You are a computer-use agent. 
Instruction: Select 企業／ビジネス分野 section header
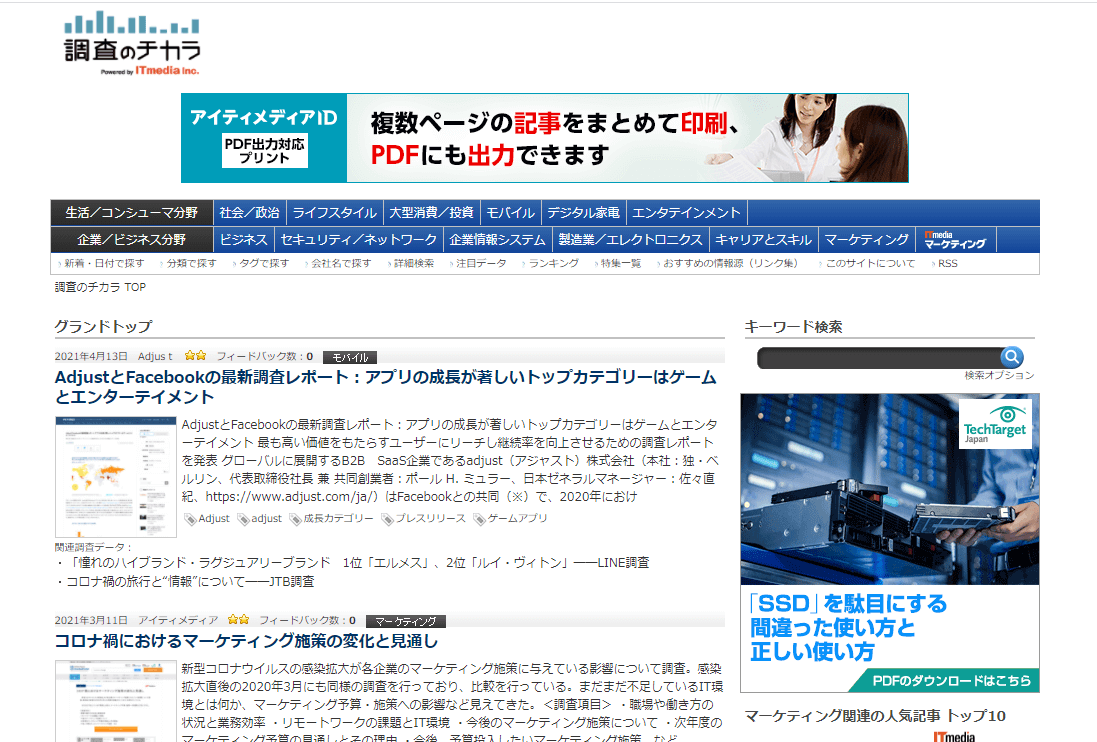pos(132,240)
